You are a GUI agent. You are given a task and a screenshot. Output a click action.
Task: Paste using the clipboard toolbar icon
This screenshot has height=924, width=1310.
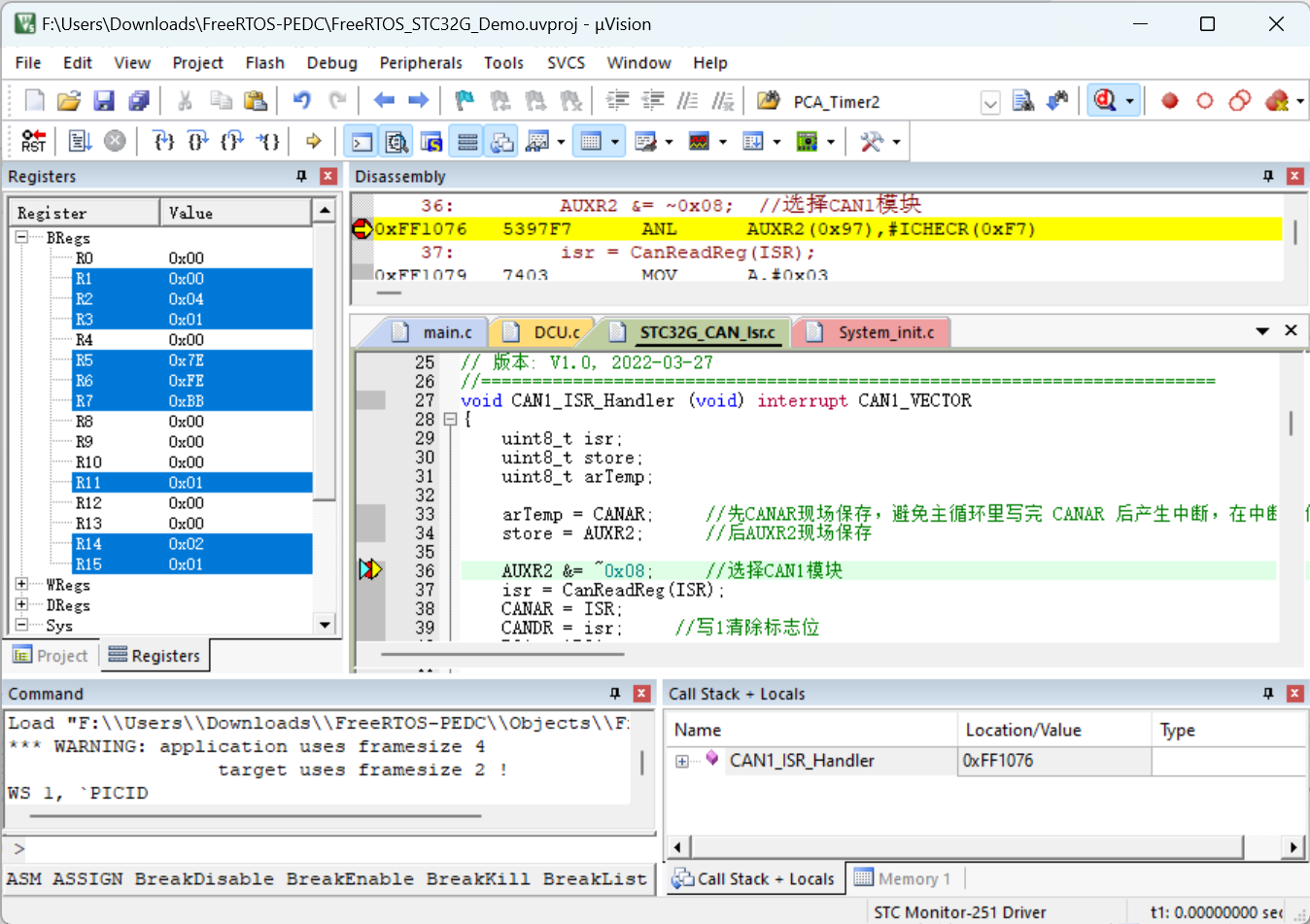256,101
